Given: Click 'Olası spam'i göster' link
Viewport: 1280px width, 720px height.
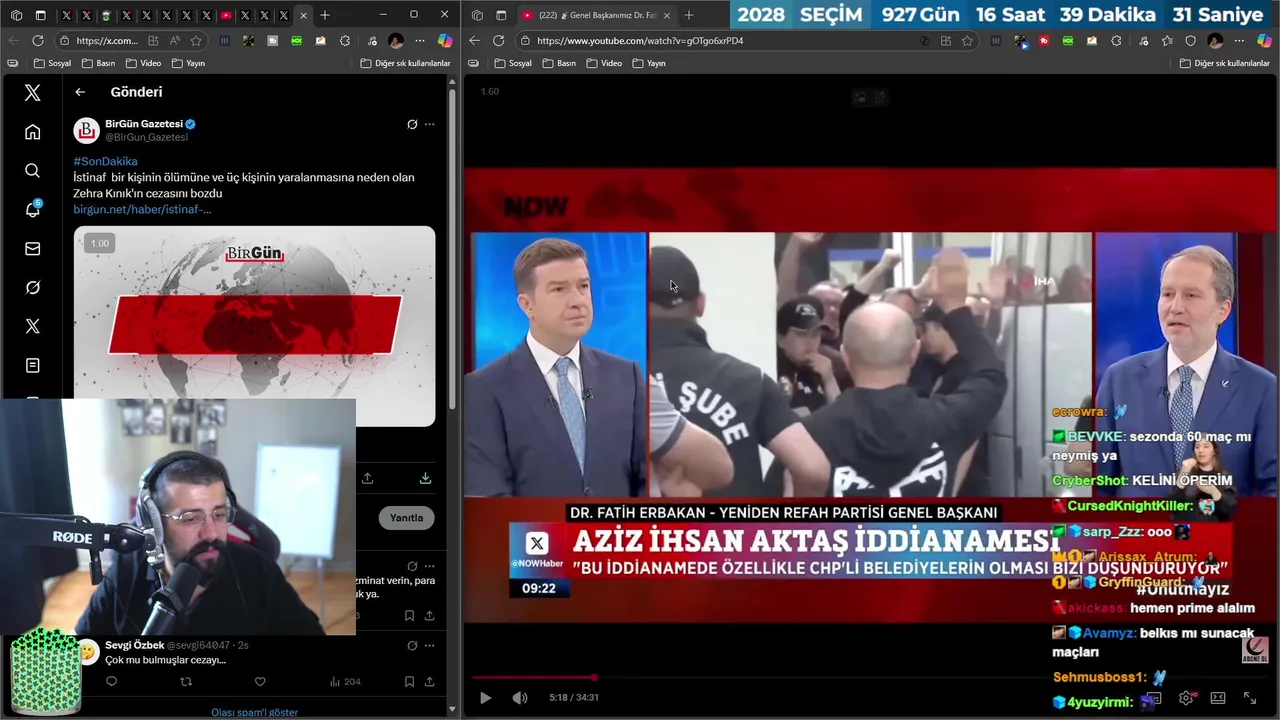Looking at the screenshot, I should click(254, 712).
